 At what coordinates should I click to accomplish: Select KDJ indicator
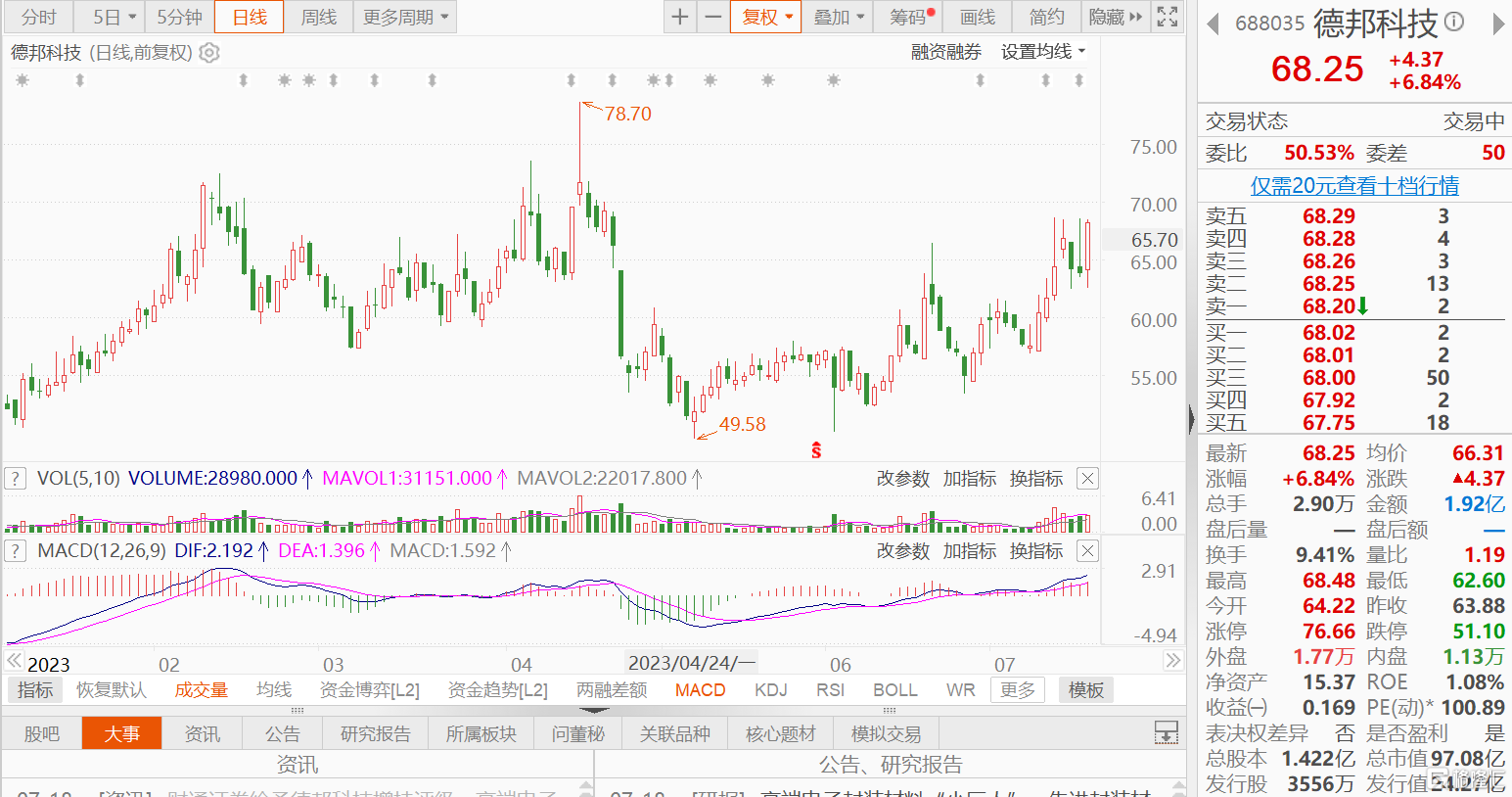771,690
